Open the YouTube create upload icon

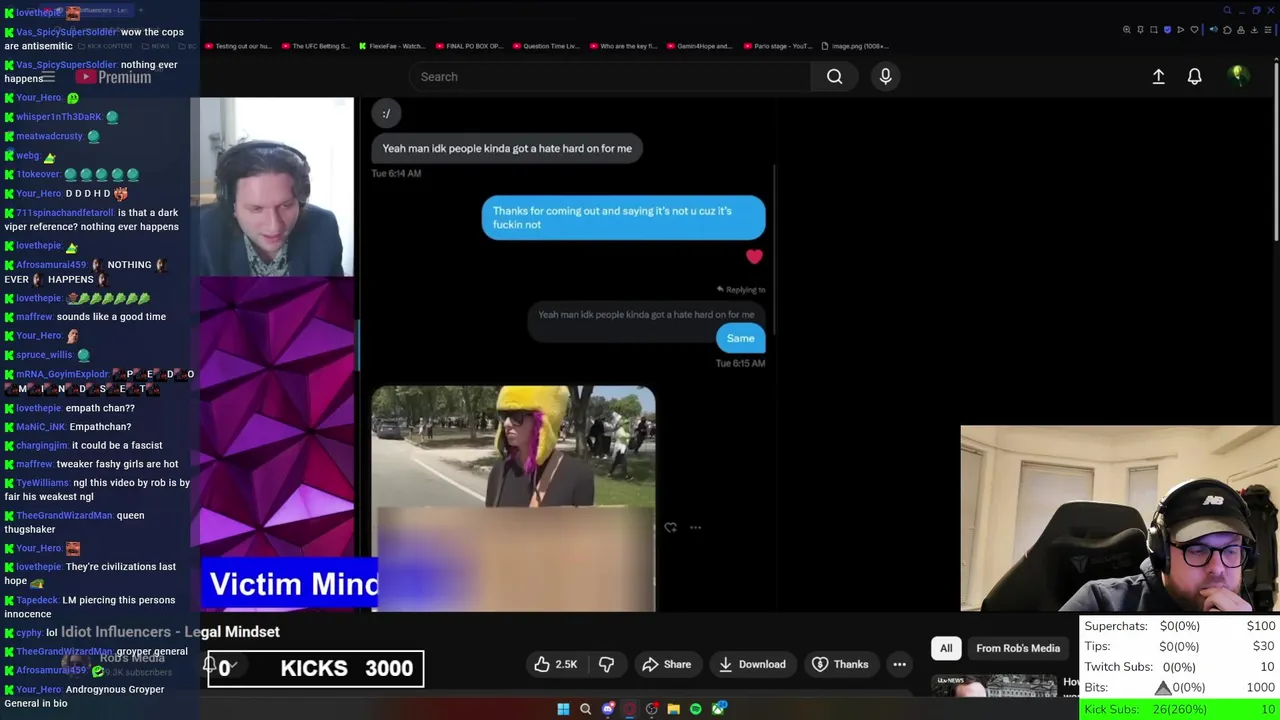click(1158, 76)
